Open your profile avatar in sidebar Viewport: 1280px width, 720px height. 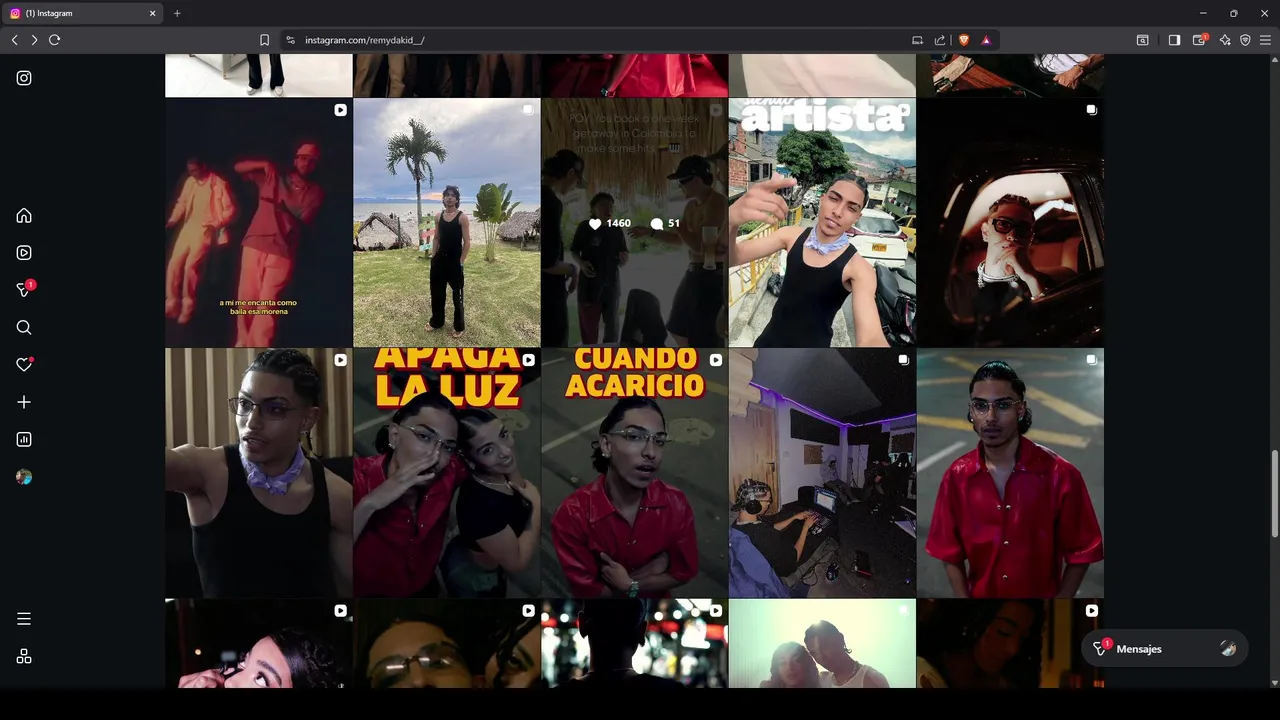24,477
